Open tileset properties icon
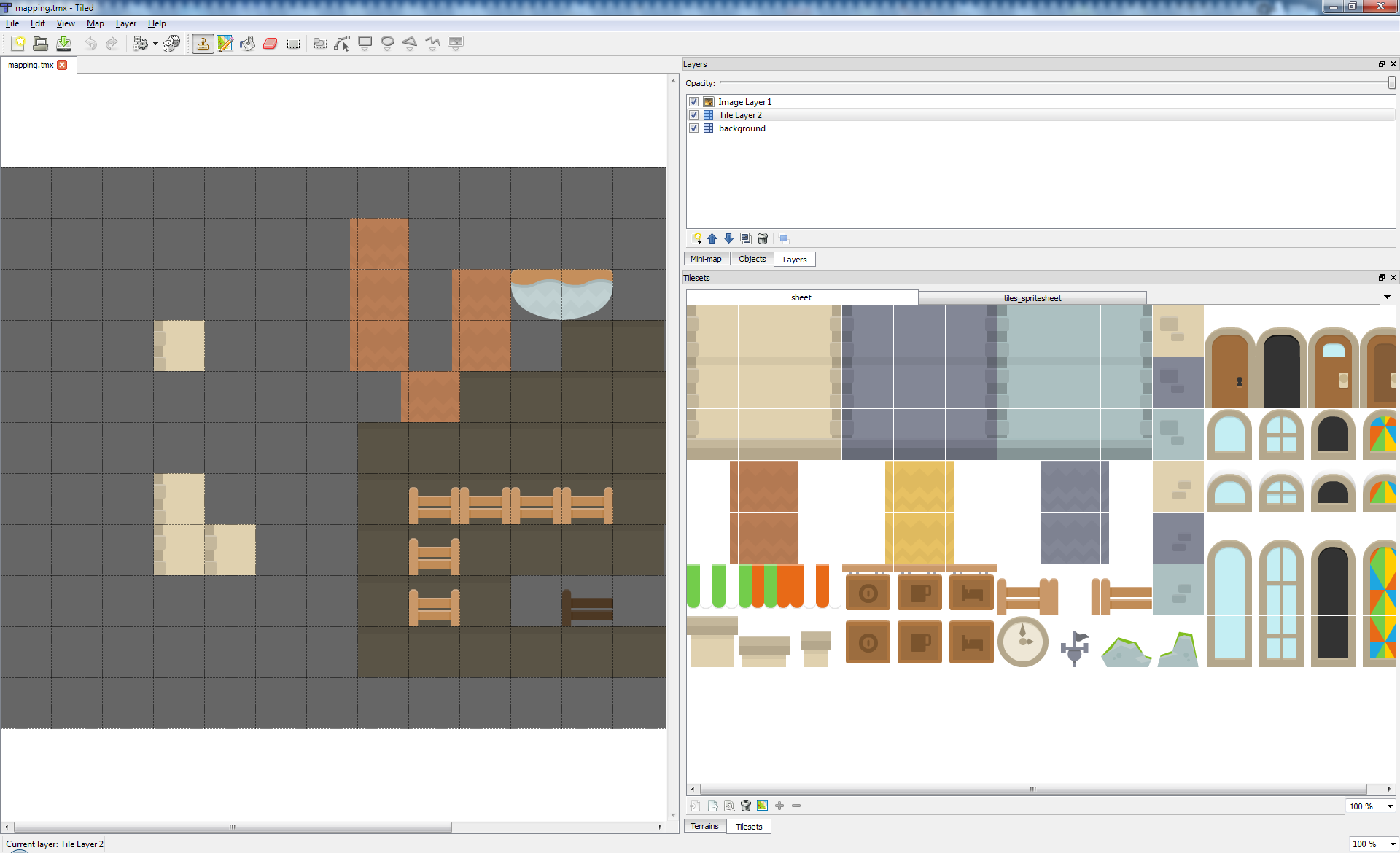This screenshot has height=853, width=1400. pos(729,806)
